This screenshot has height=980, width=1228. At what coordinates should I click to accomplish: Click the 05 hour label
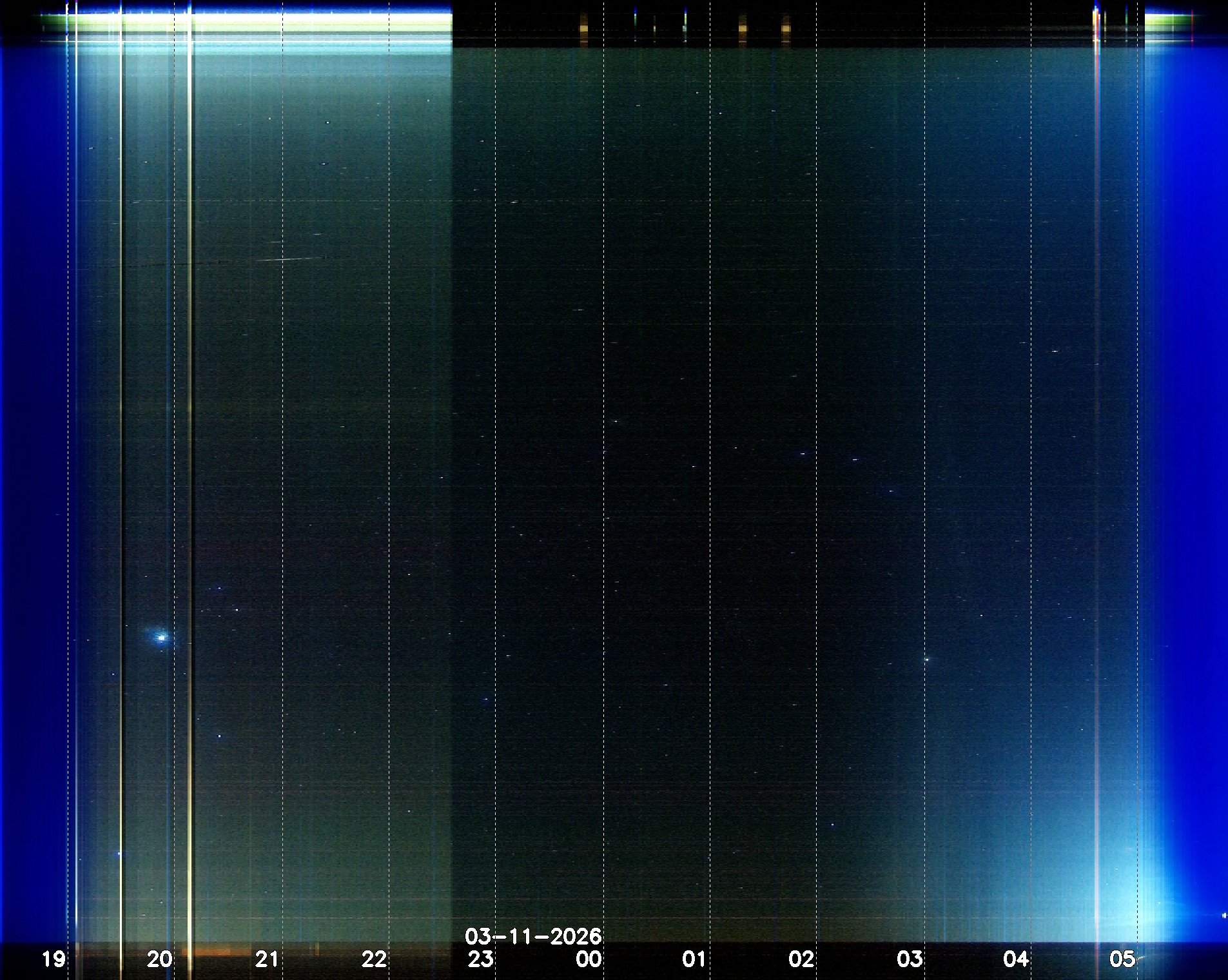1122,959
